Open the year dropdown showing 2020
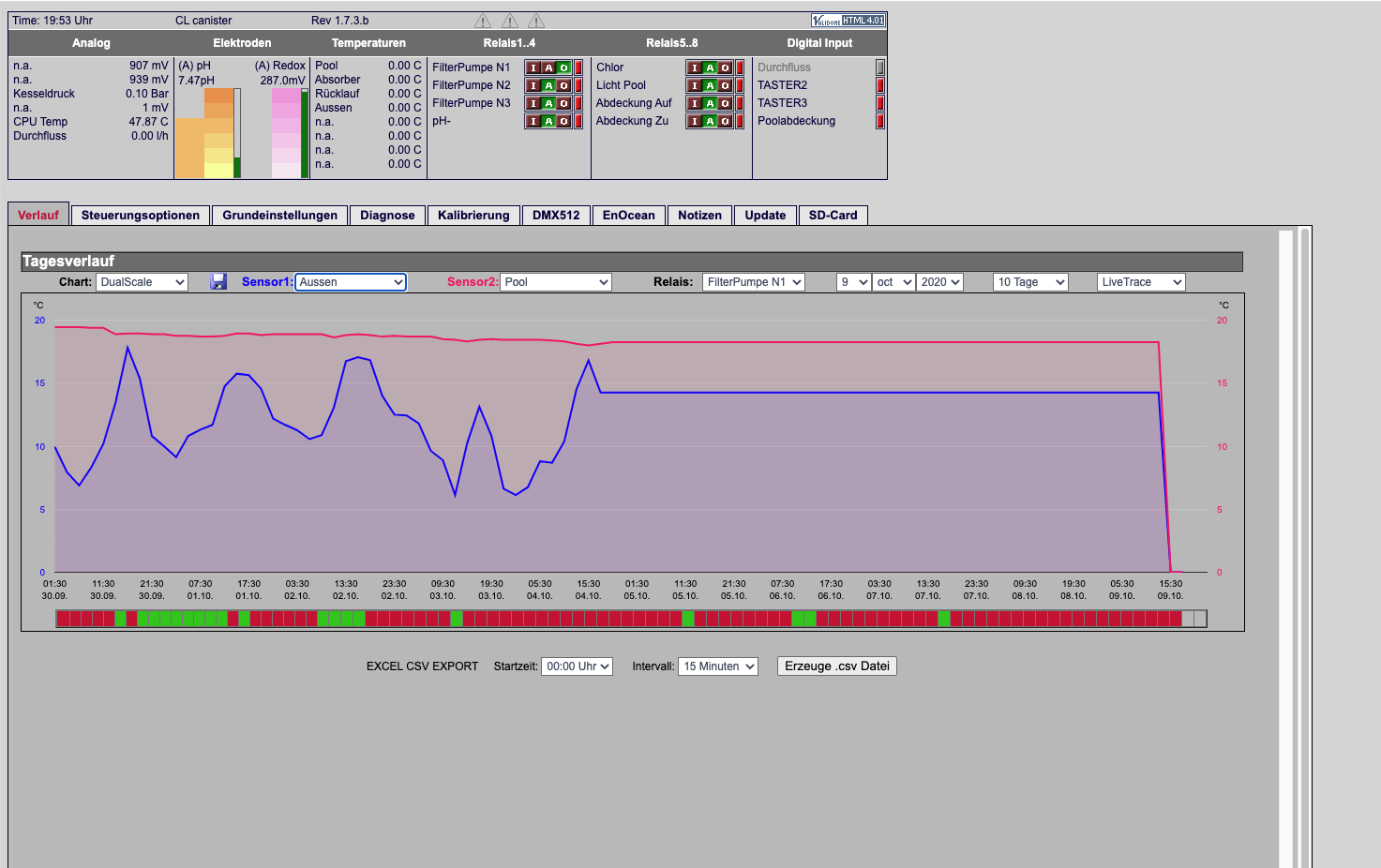The width and height of the screenshot is (1381, 868). coord(939,282)
